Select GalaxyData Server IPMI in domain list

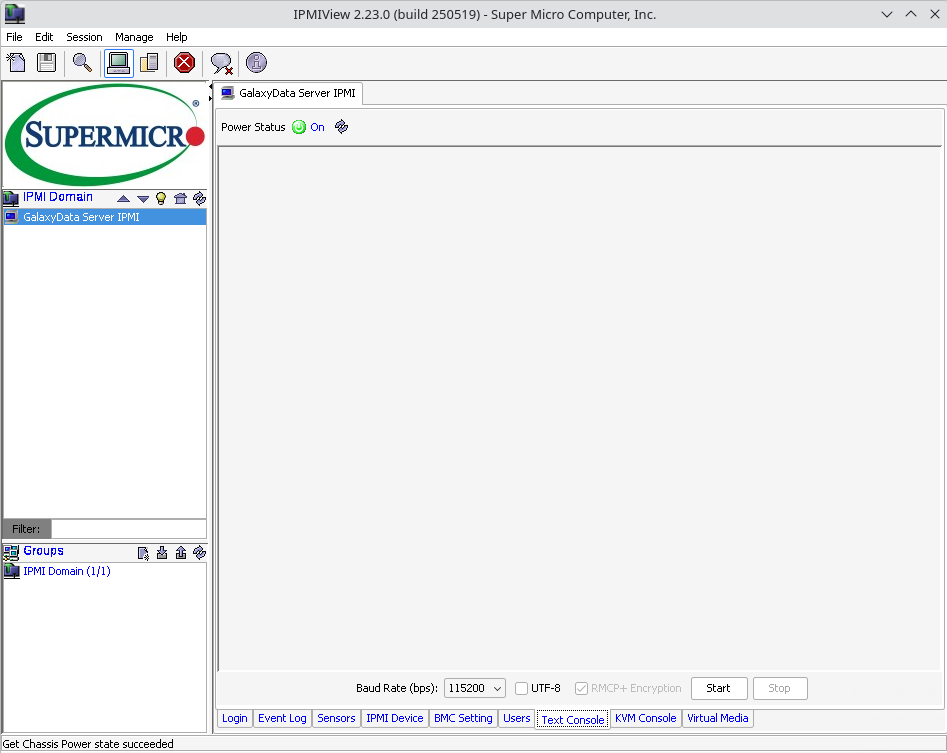click(104, 217)
